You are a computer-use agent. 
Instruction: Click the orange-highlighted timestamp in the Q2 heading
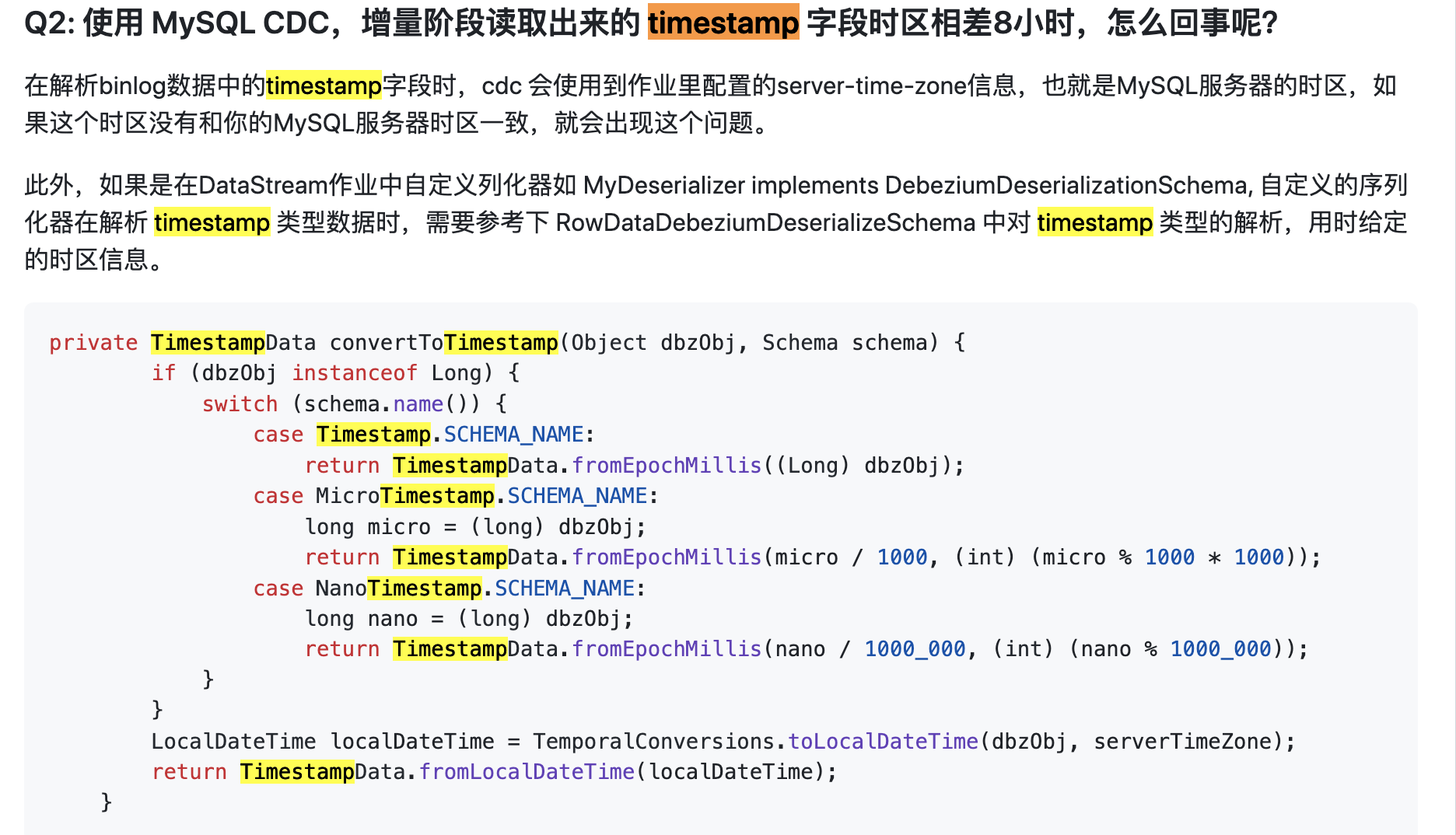pyautogui.click(x=723, y=23)
